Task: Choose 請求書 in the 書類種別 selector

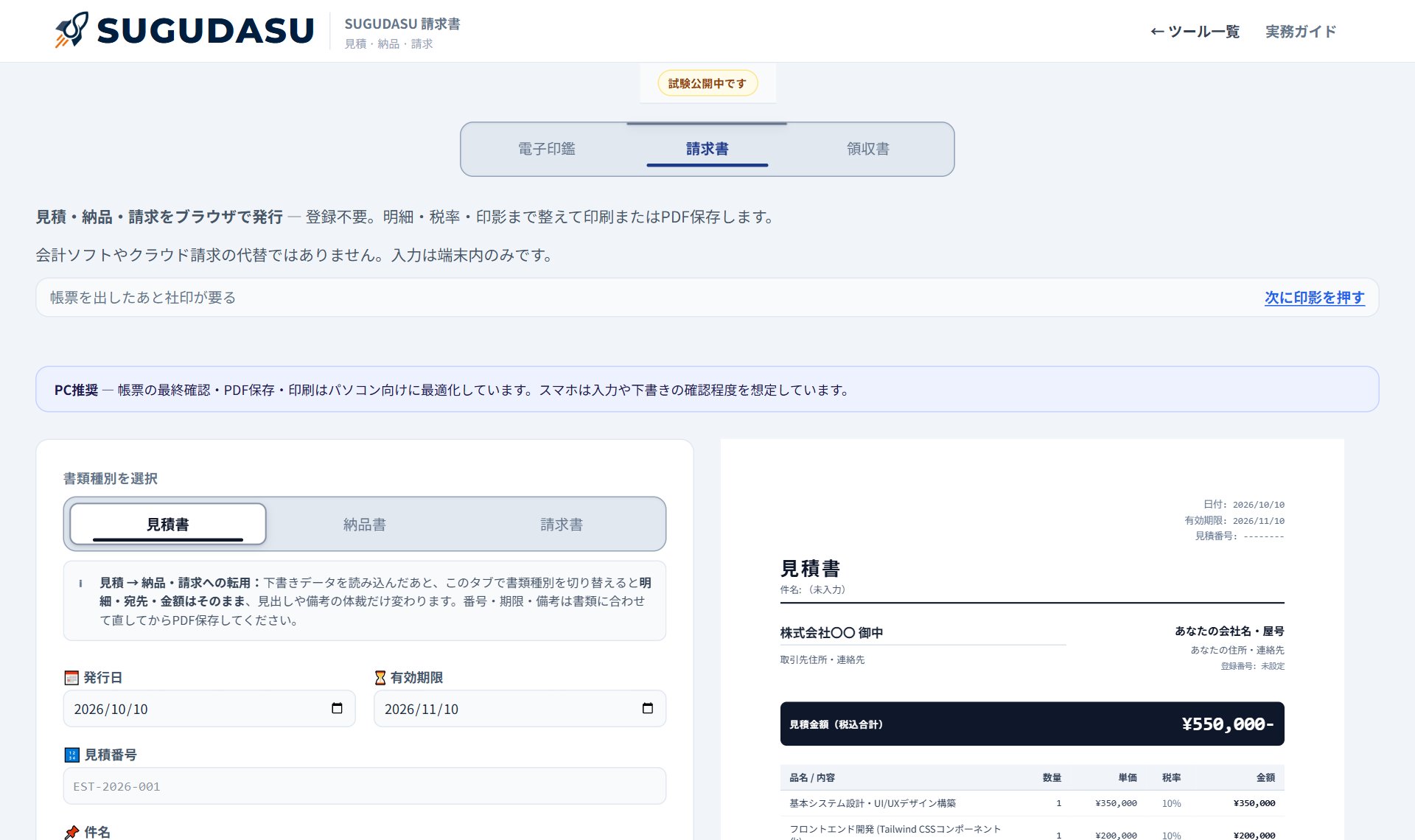Action: coord(562,524)
